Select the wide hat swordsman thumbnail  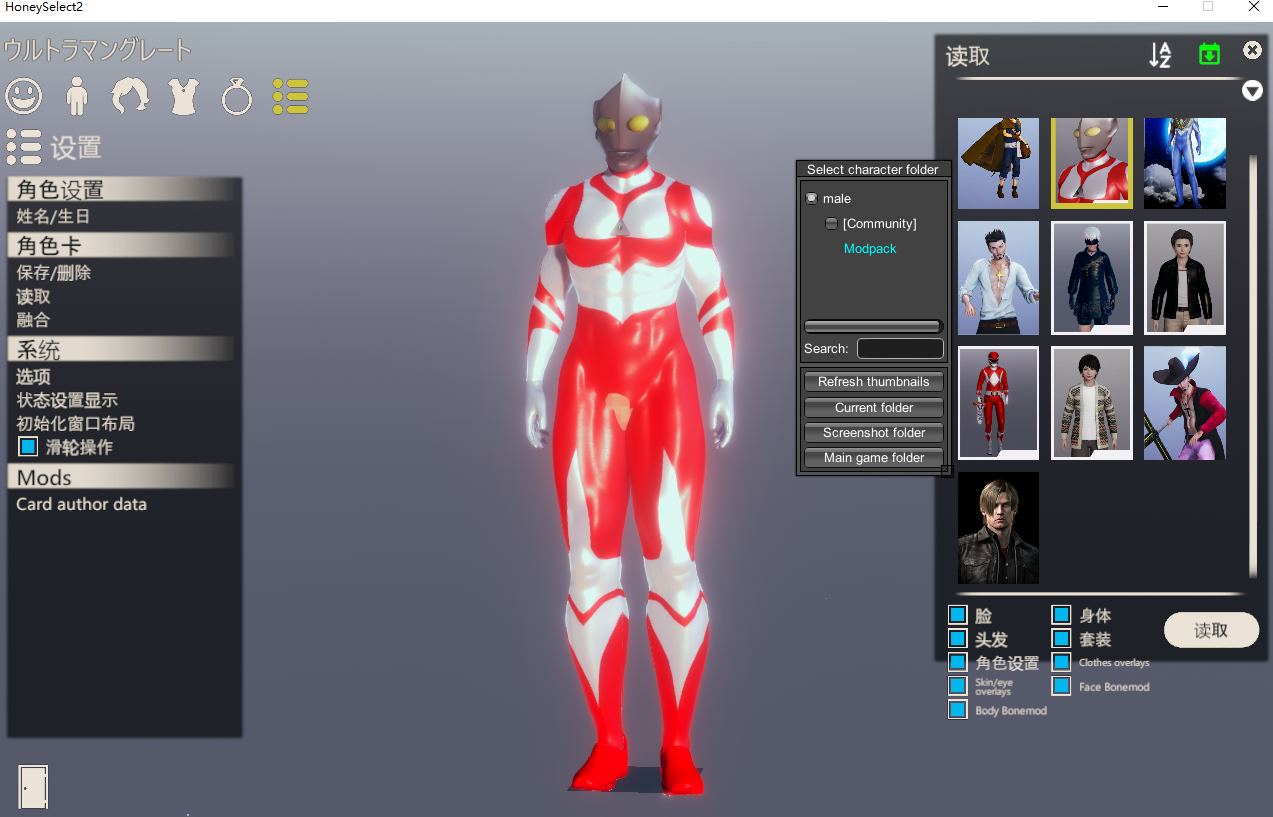click(1185, 403)
